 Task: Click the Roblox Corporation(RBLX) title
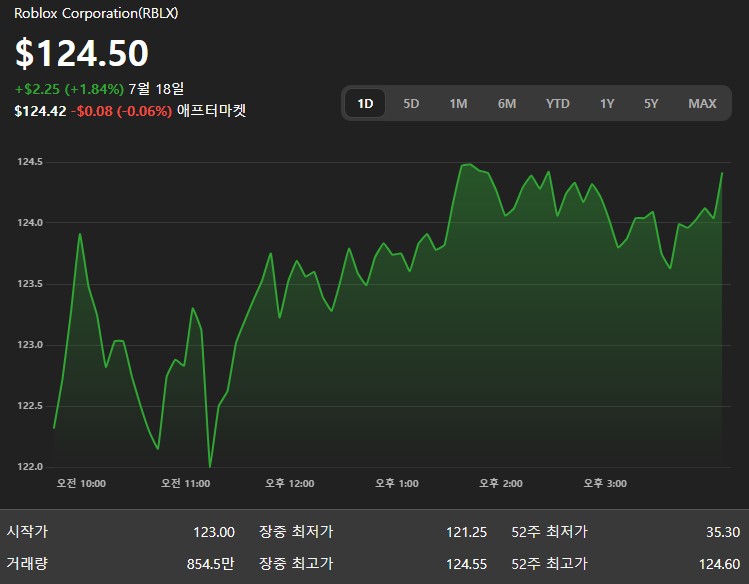(x=96, y=13)
